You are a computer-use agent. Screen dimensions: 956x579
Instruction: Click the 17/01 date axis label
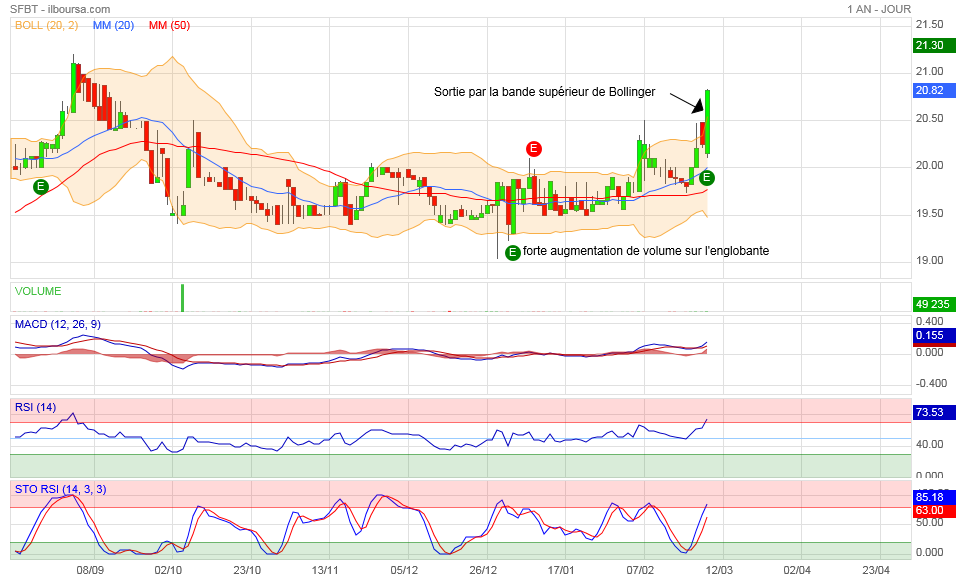pyautogui.click(x=561, y=570)
